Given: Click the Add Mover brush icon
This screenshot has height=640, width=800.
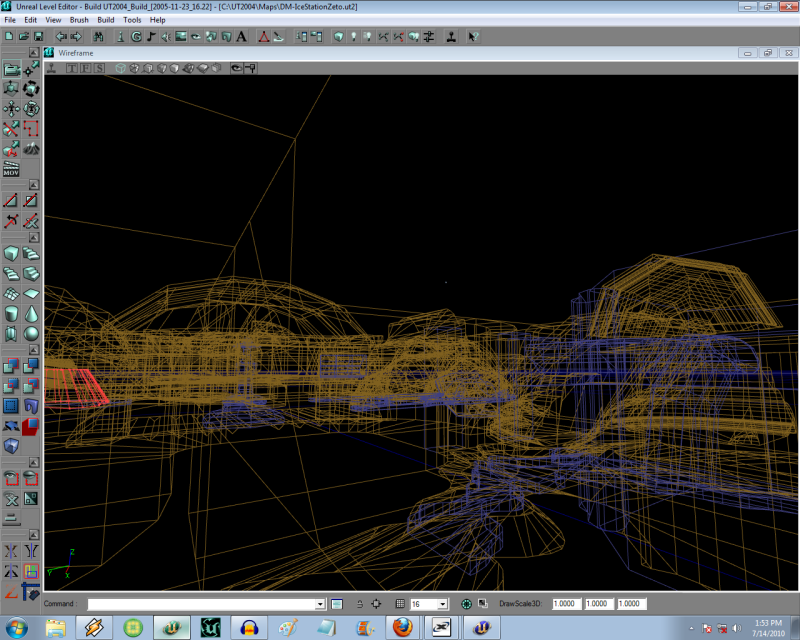Looking at the screenshot, I should coord(11,426).
